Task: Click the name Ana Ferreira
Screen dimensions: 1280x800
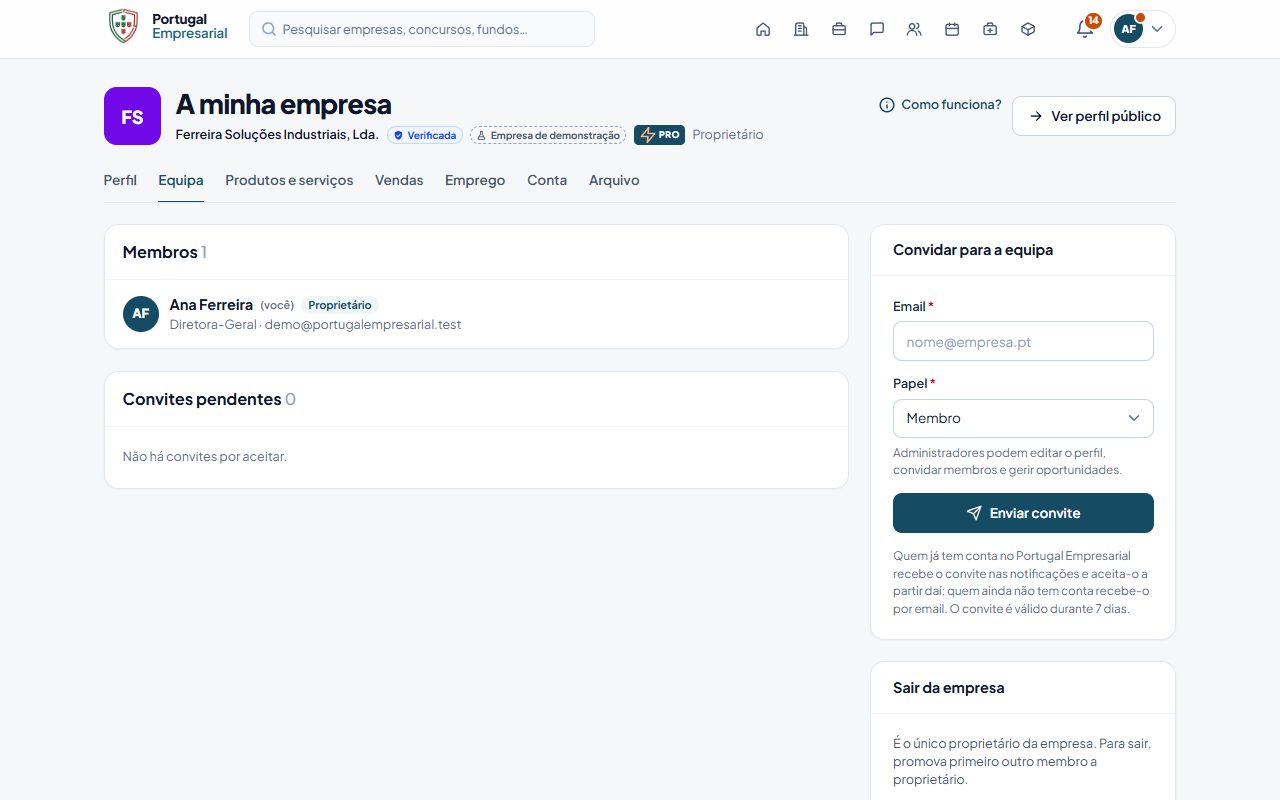Action: pos(211,305)
